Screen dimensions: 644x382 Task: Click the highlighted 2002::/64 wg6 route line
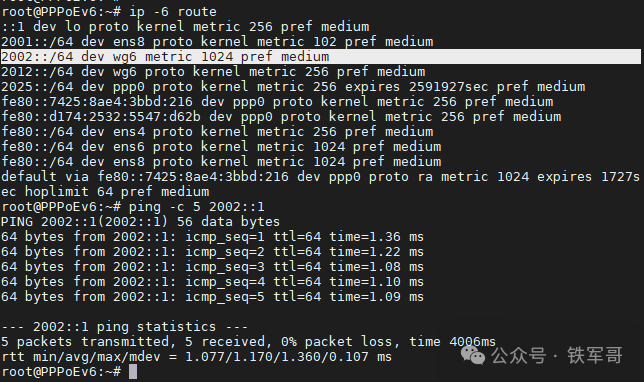pos(321,57)
